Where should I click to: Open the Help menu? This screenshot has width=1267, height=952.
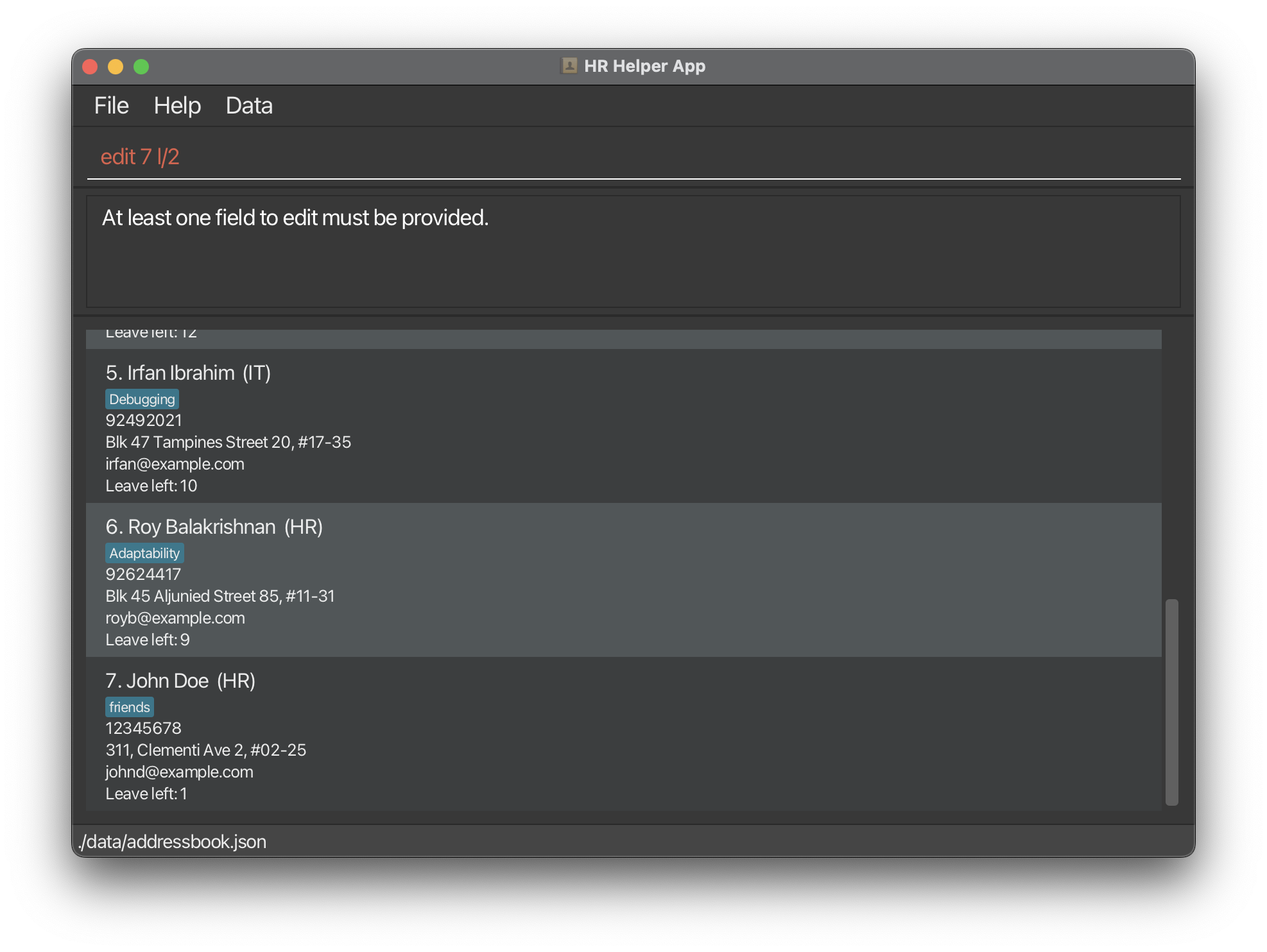pos(177,106)
